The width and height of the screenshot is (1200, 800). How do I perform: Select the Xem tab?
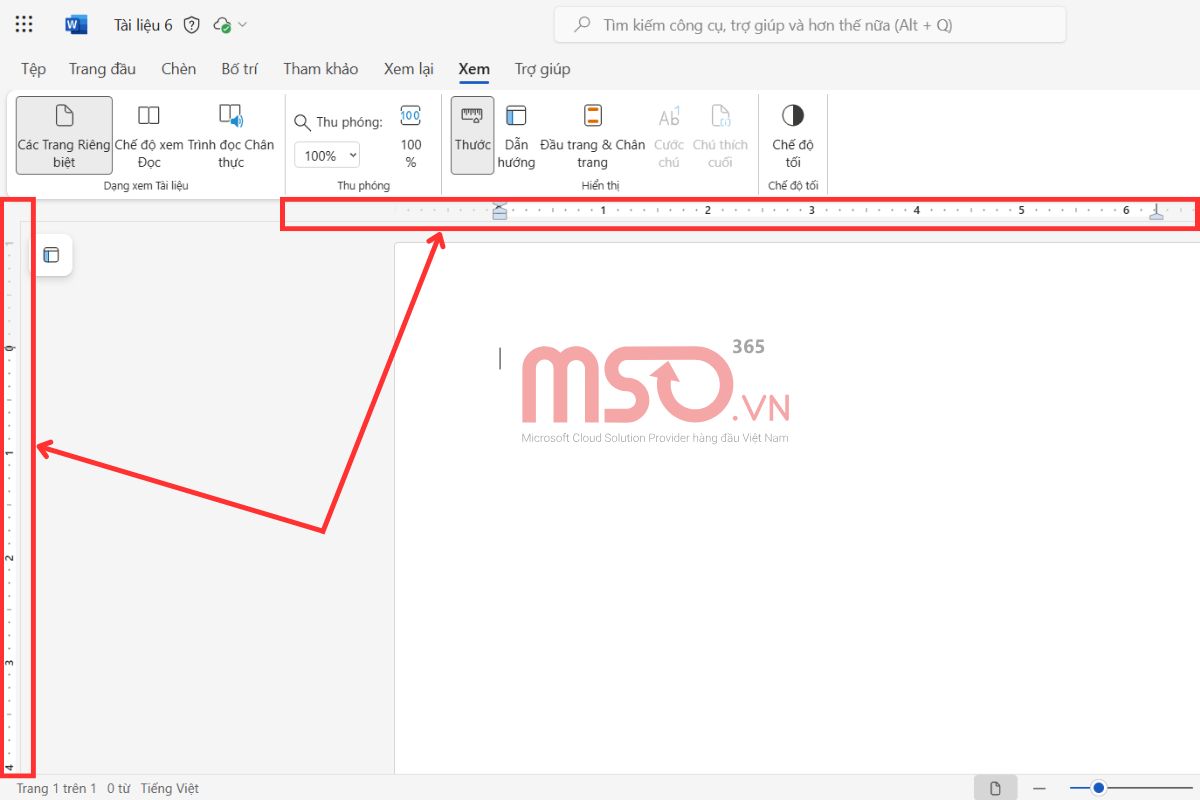point(474,69)
